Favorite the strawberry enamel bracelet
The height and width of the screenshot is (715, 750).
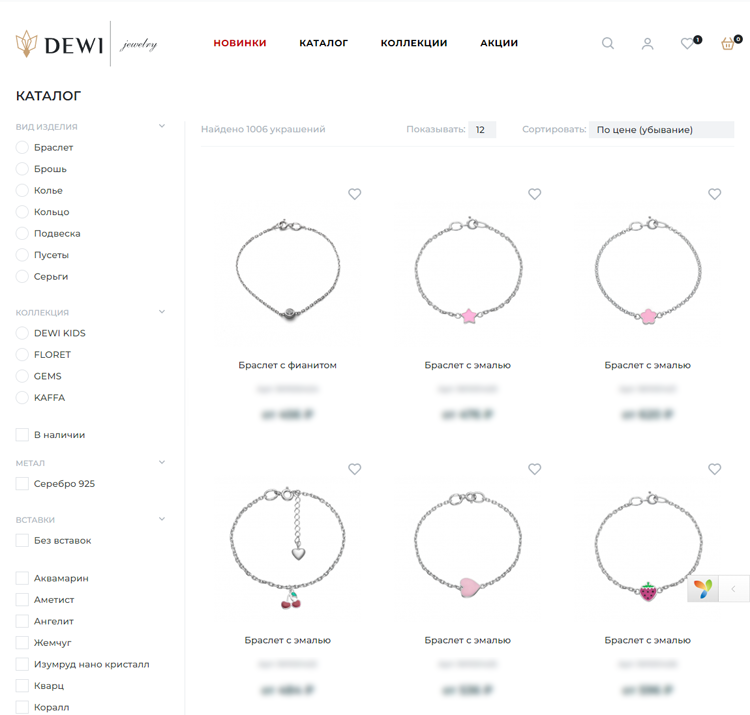[714, 469]
